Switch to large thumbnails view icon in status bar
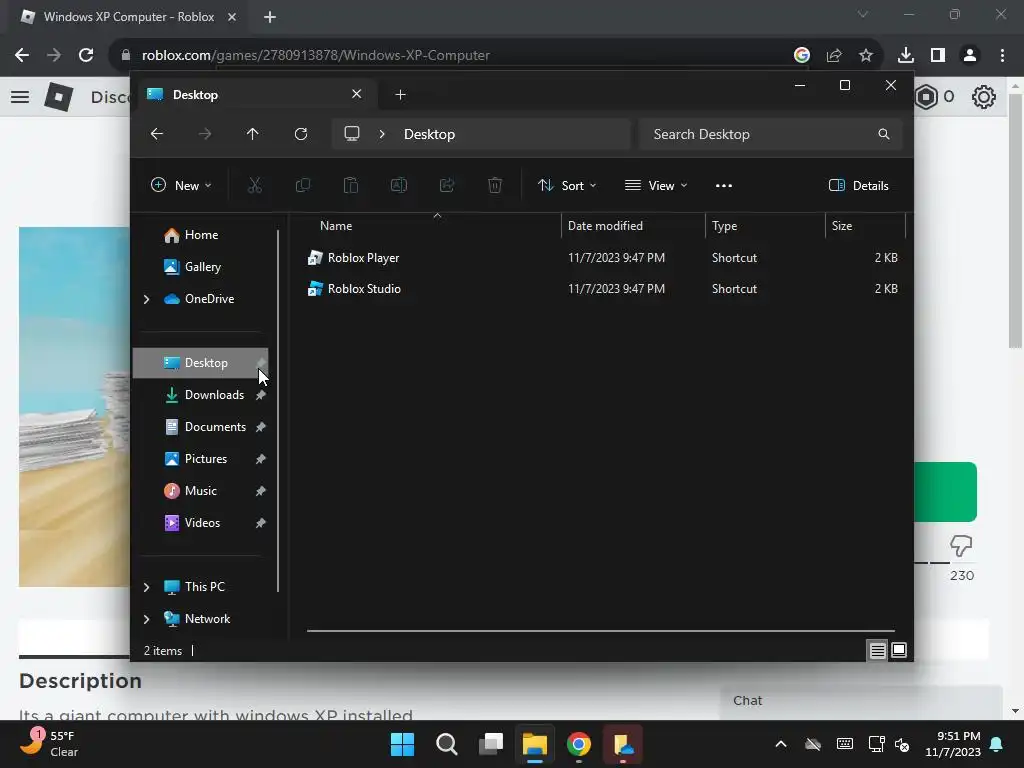 (x=899, y=650)
